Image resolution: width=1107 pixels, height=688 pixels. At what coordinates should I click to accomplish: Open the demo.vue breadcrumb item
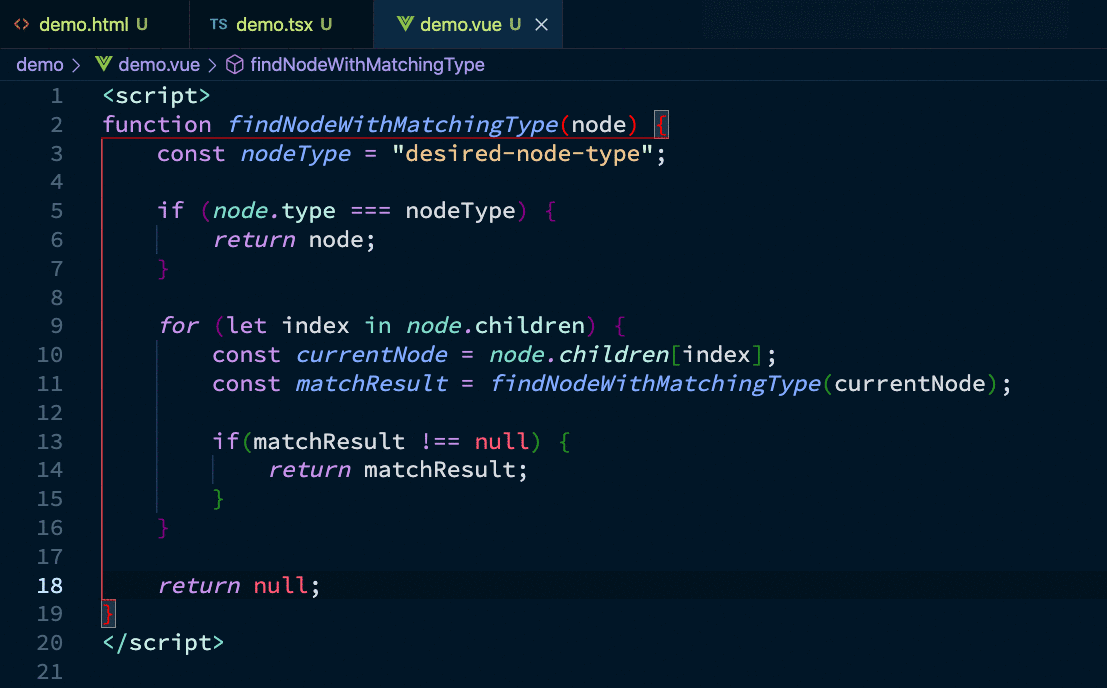(159, 65)
